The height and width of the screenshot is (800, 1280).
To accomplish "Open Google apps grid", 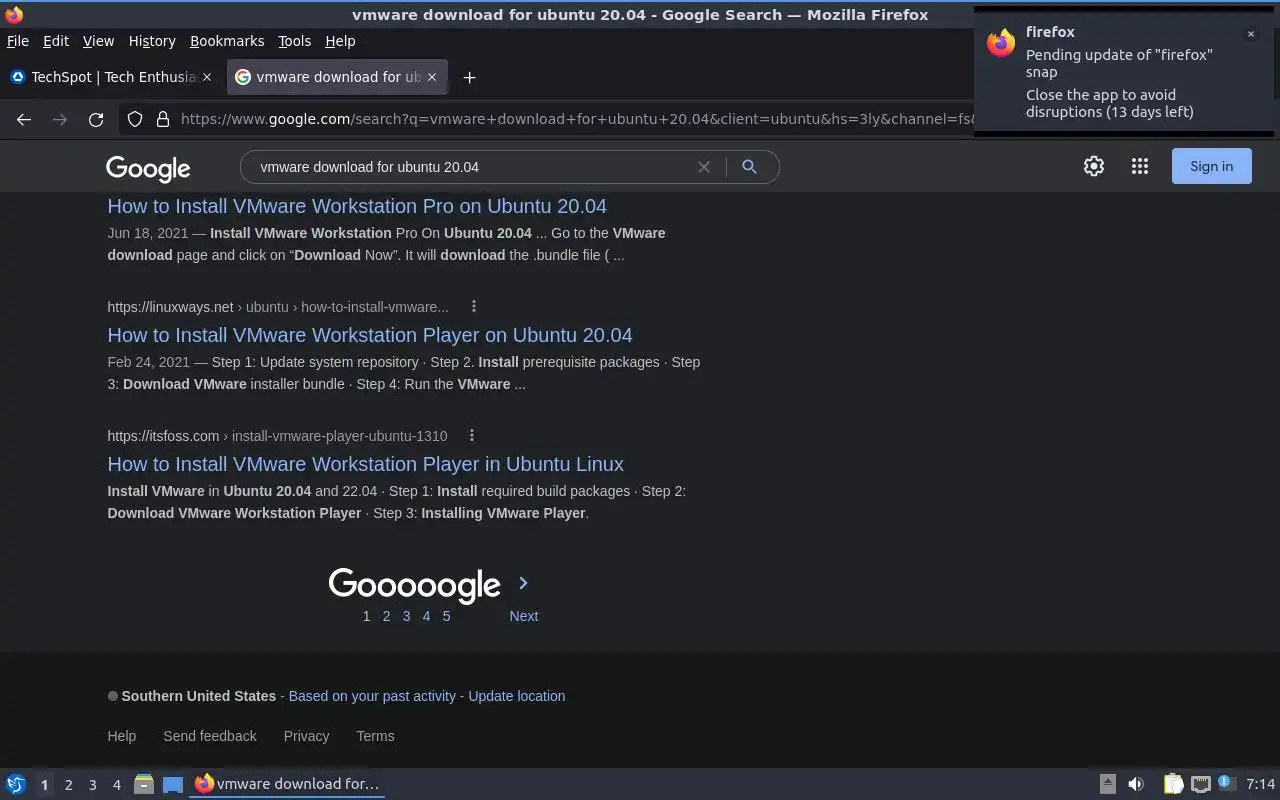I will (x=1140, y=167).
